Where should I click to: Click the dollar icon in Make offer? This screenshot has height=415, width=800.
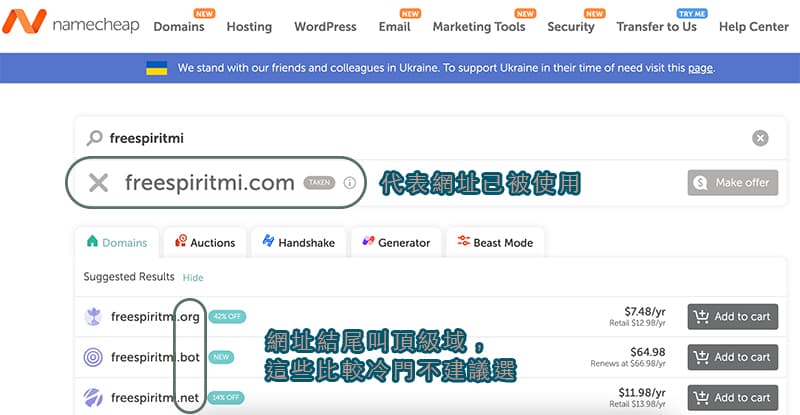pos(701,183)
